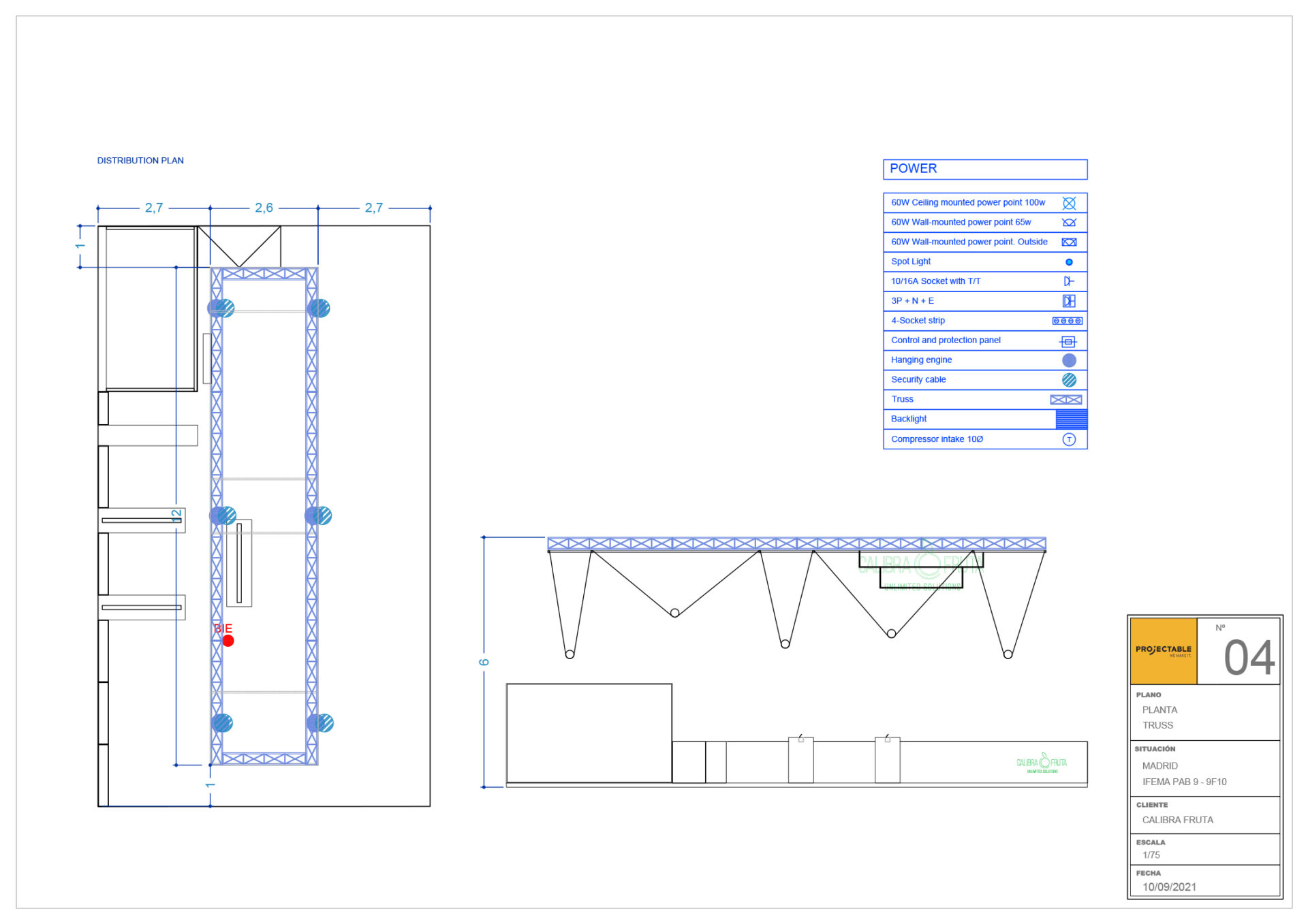The width and height of the screenshot is (1308, 924).
Task: Click the date 10/09/2021 field
Action: (1168, 887)
